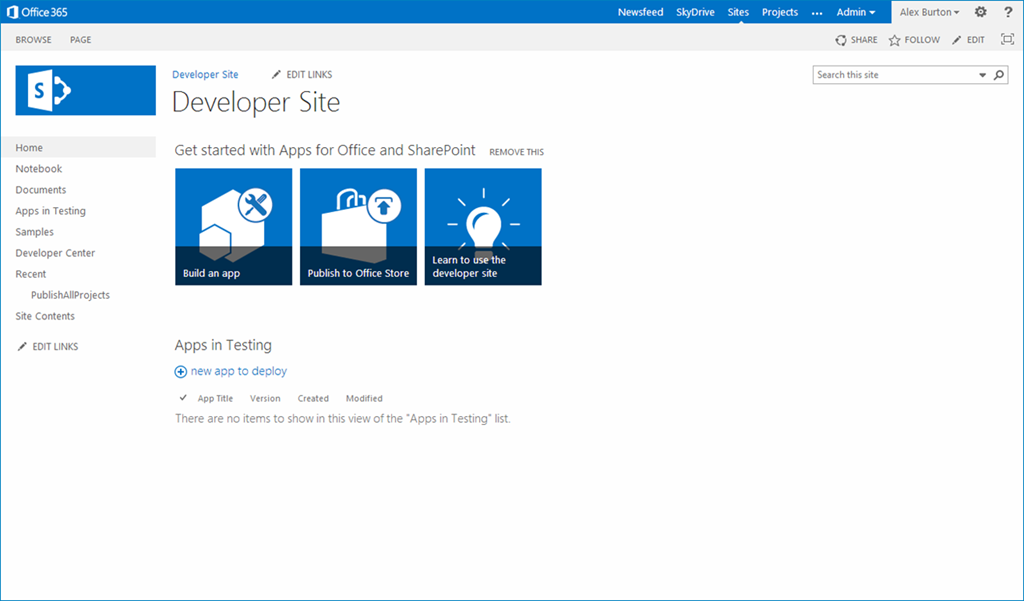Screen dimensions: 1024x601
Task: Click the Edit button label
Action: pyautogui.click(x=976, y=40)
